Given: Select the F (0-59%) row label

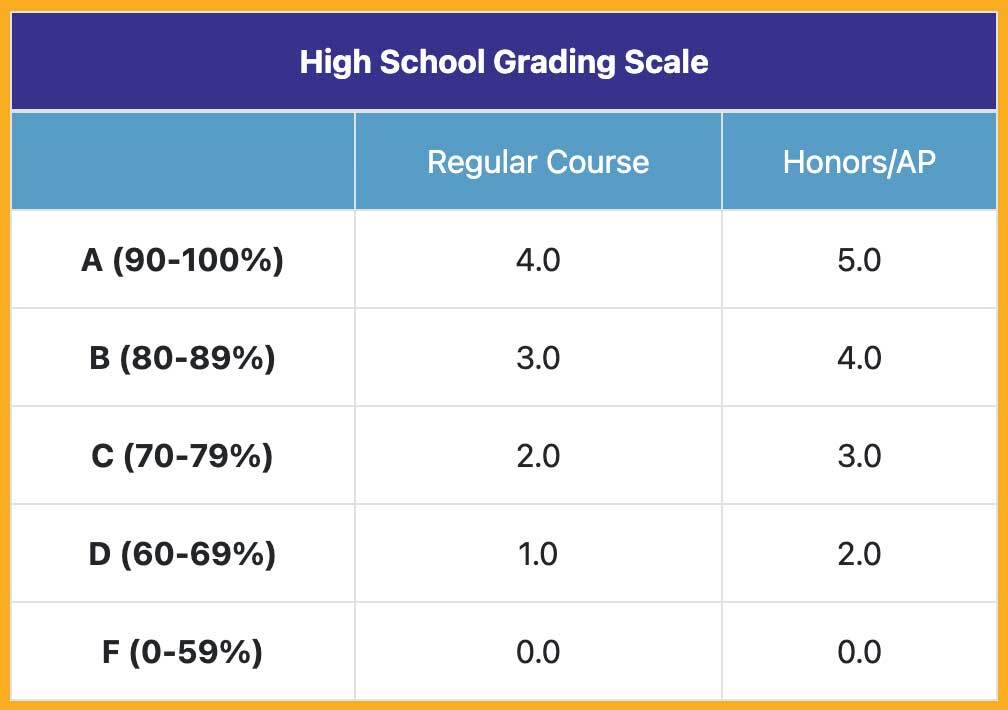Looking at the screenshot, I should 182,652.
